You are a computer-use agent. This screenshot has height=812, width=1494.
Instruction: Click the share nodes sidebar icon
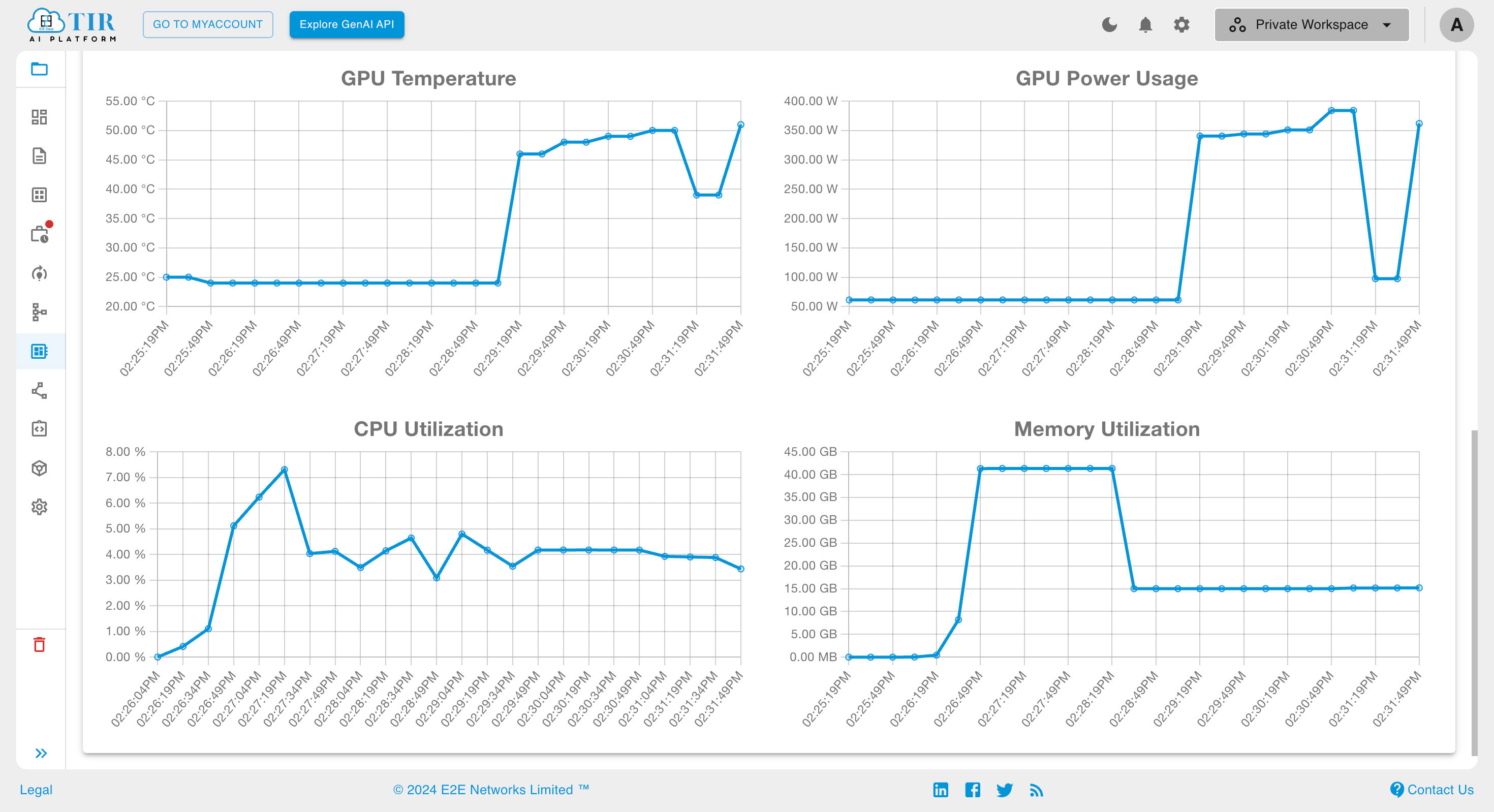point(40,390)
